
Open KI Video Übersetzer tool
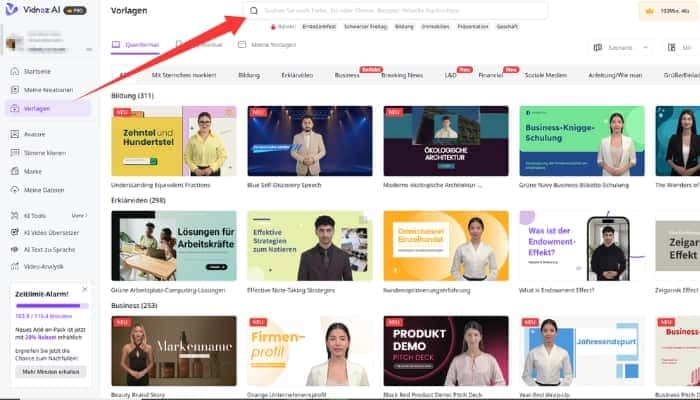pyautogui.click(x=50, y=232)
